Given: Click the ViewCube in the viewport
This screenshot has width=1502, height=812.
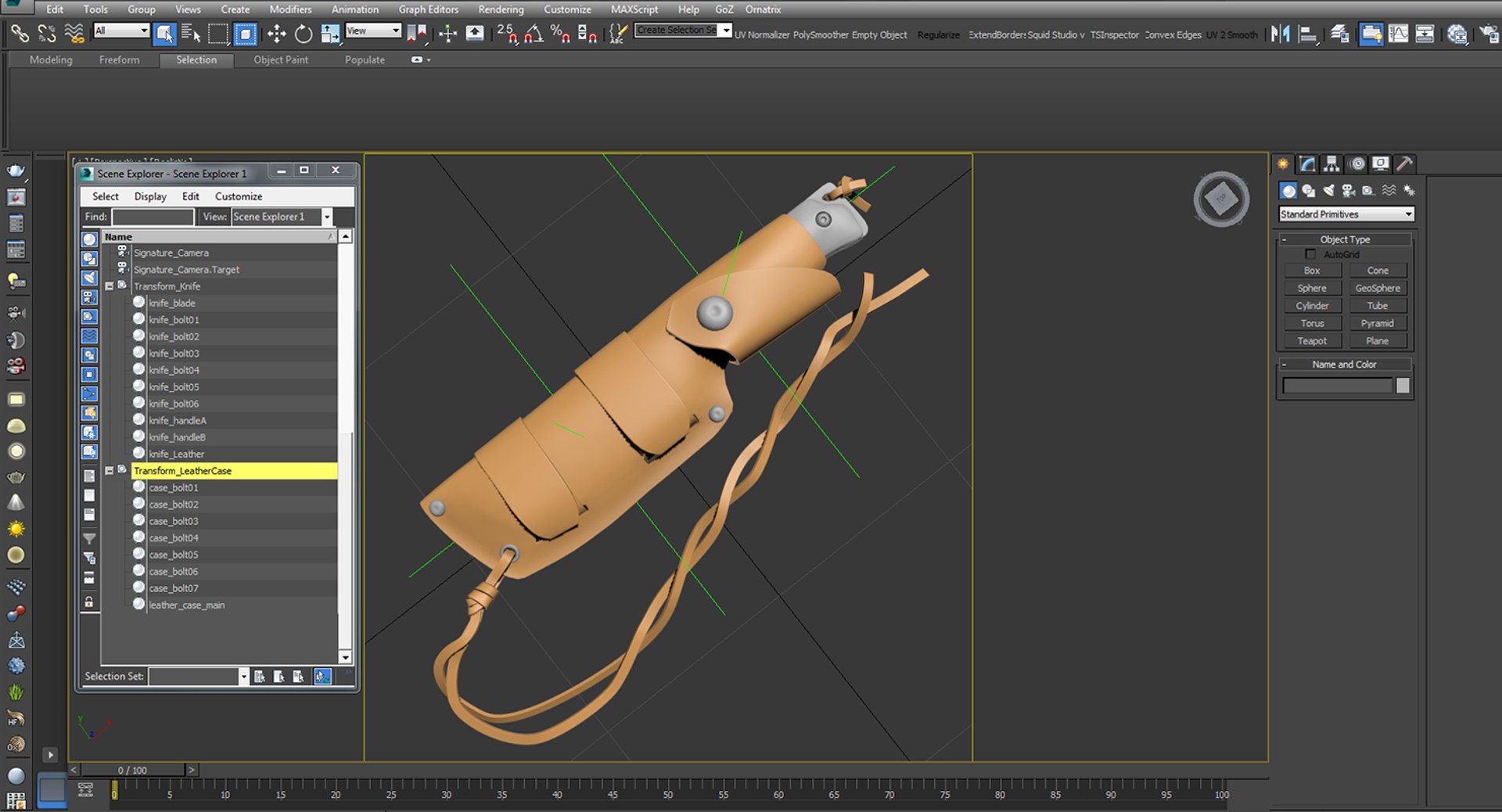Looking at the screenshot, I should pyautogui.click(x=1221, y=199).
